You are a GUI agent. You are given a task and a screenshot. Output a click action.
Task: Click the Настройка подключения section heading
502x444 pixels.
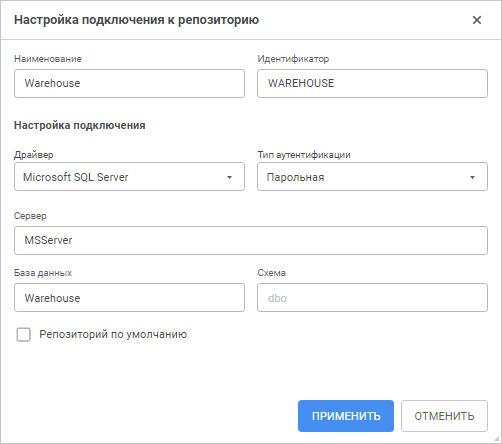pyautogui.click(x=80, y=125)
